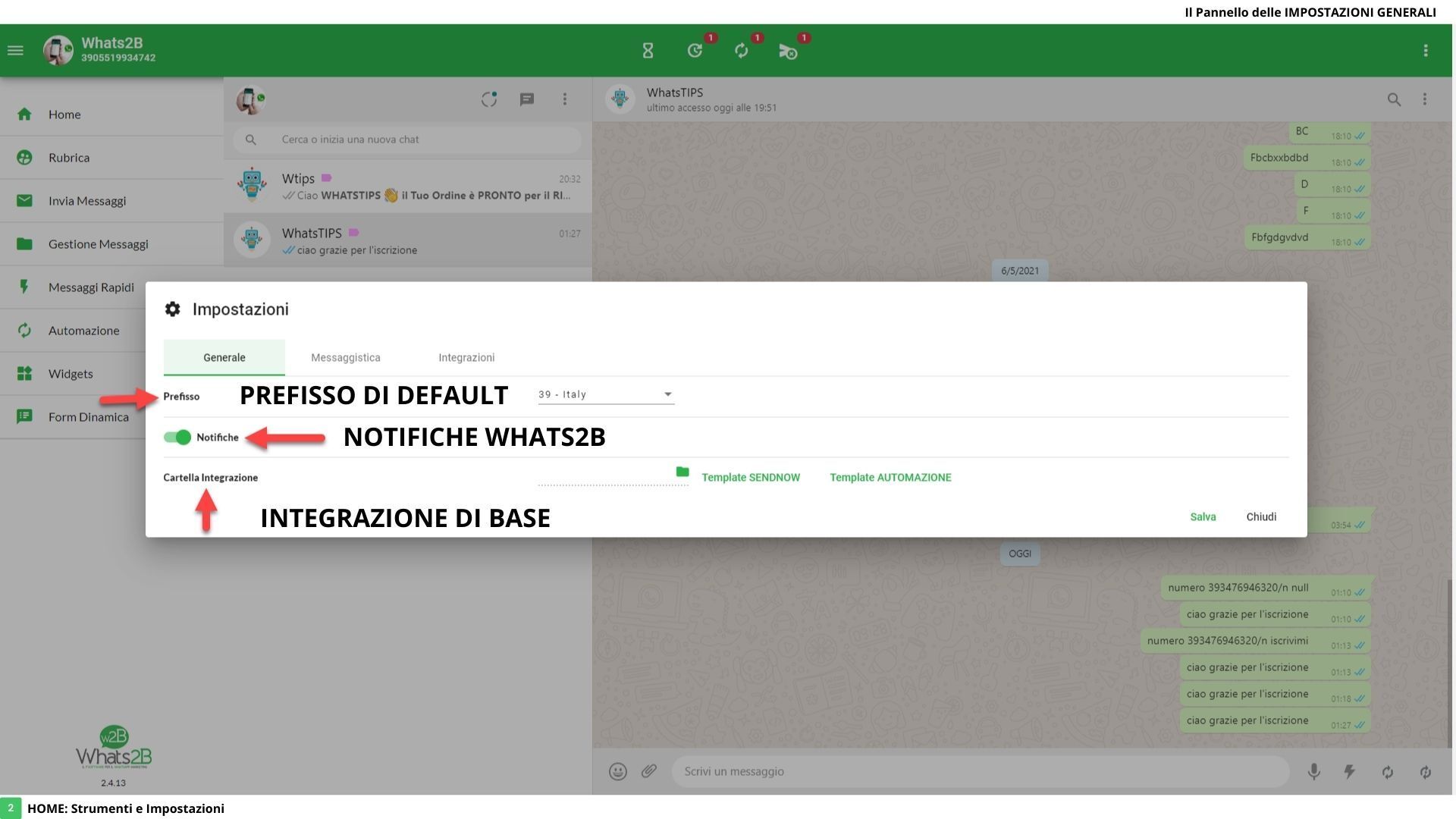This screenshot has height=819, width=1456.
Task: Click the chat search field
Action: 408,140
